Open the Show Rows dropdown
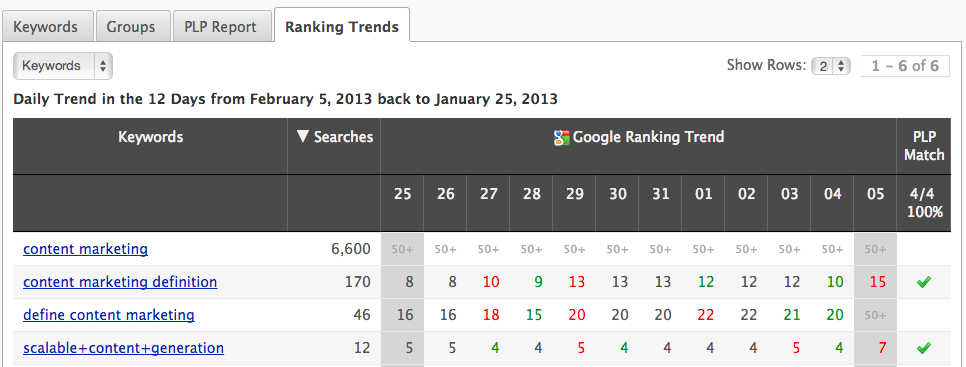Viewport: 966px width, 367px height. 831,66
